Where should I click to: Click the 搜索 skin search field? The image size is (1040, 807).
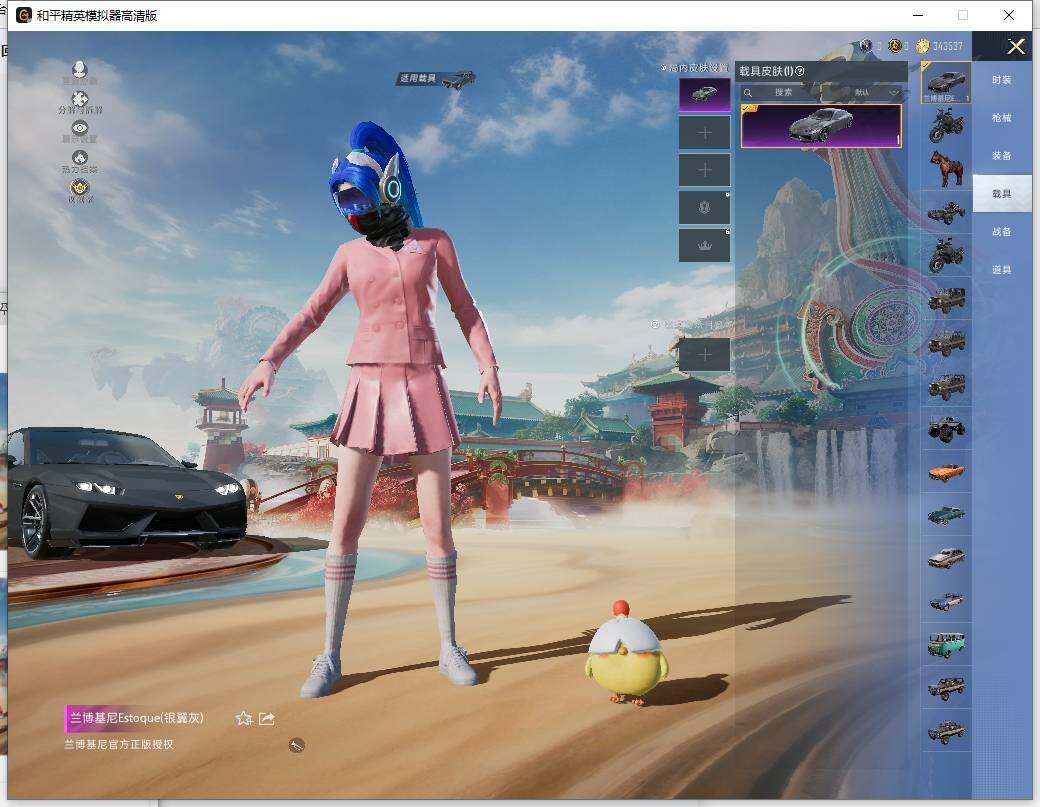click(784, 92)
